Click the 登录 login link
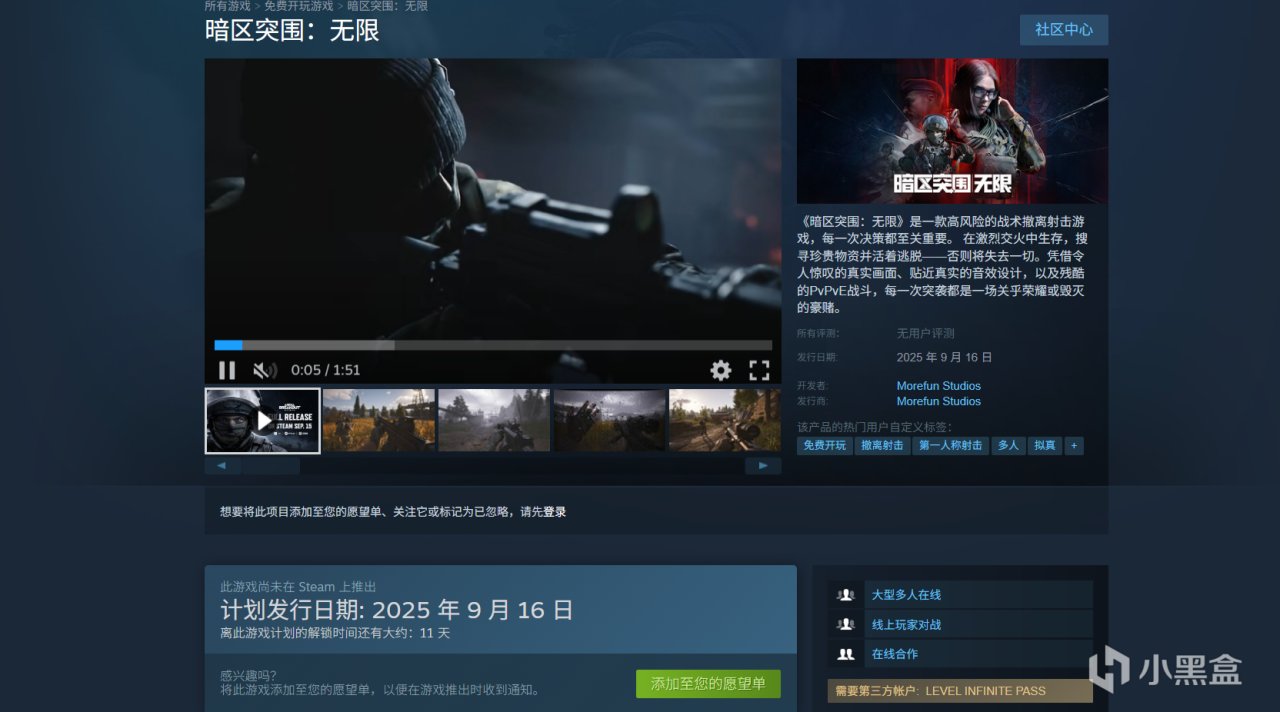1280x712 pixels. (554, 512)
